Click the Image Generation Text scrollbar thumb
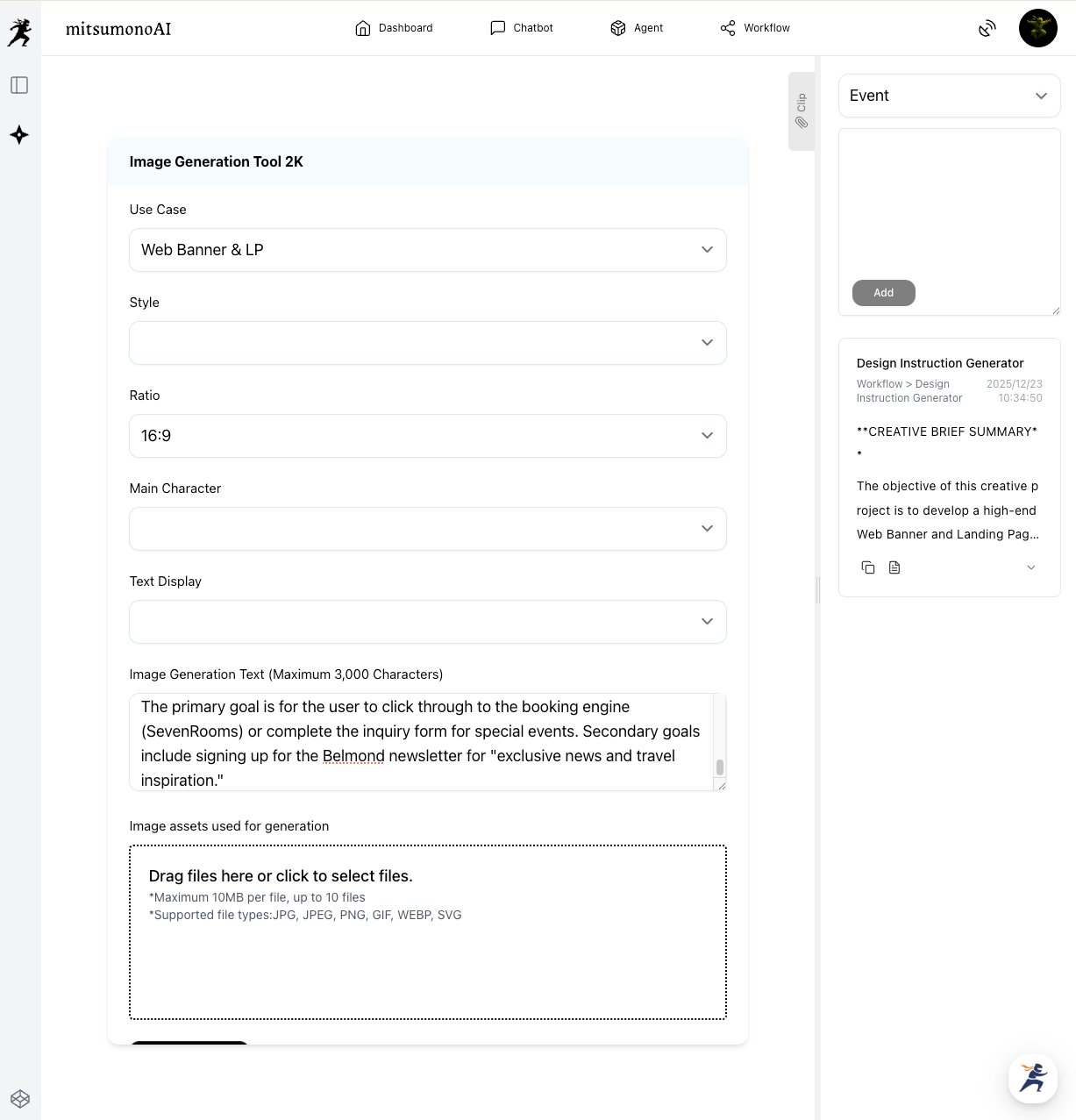1076x1120 pixels. (720, 767)
